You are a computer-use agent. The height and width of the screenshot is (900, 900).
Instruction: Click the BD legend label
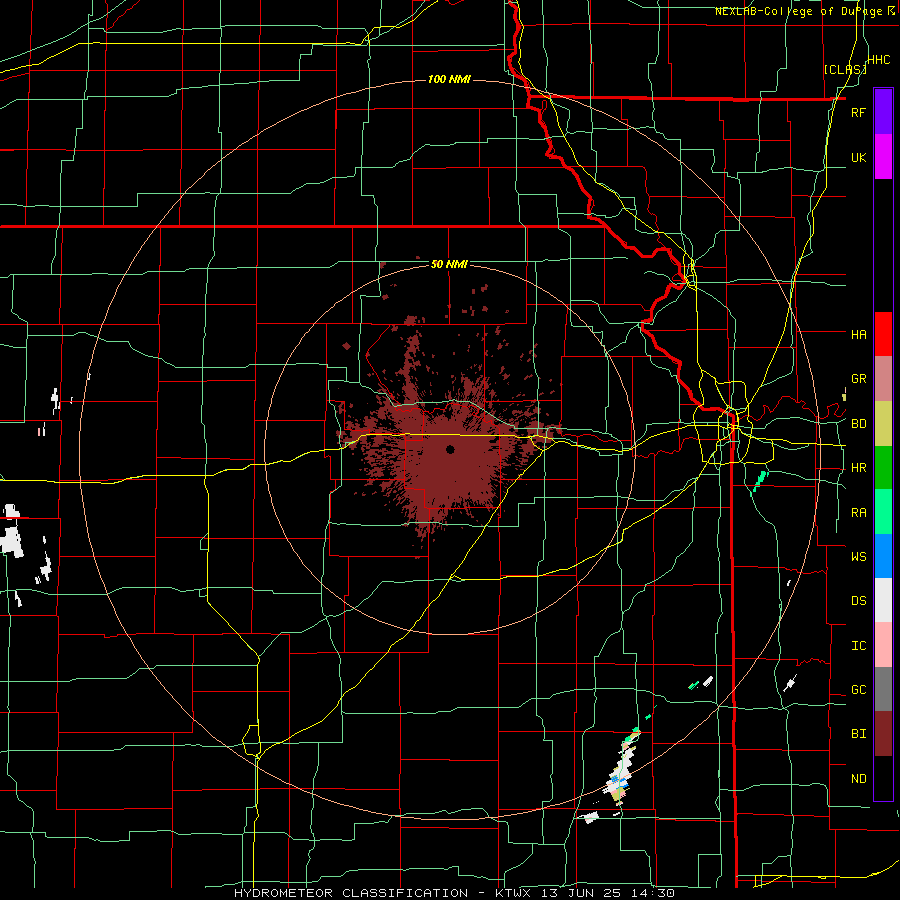click(x=858, y=424)
